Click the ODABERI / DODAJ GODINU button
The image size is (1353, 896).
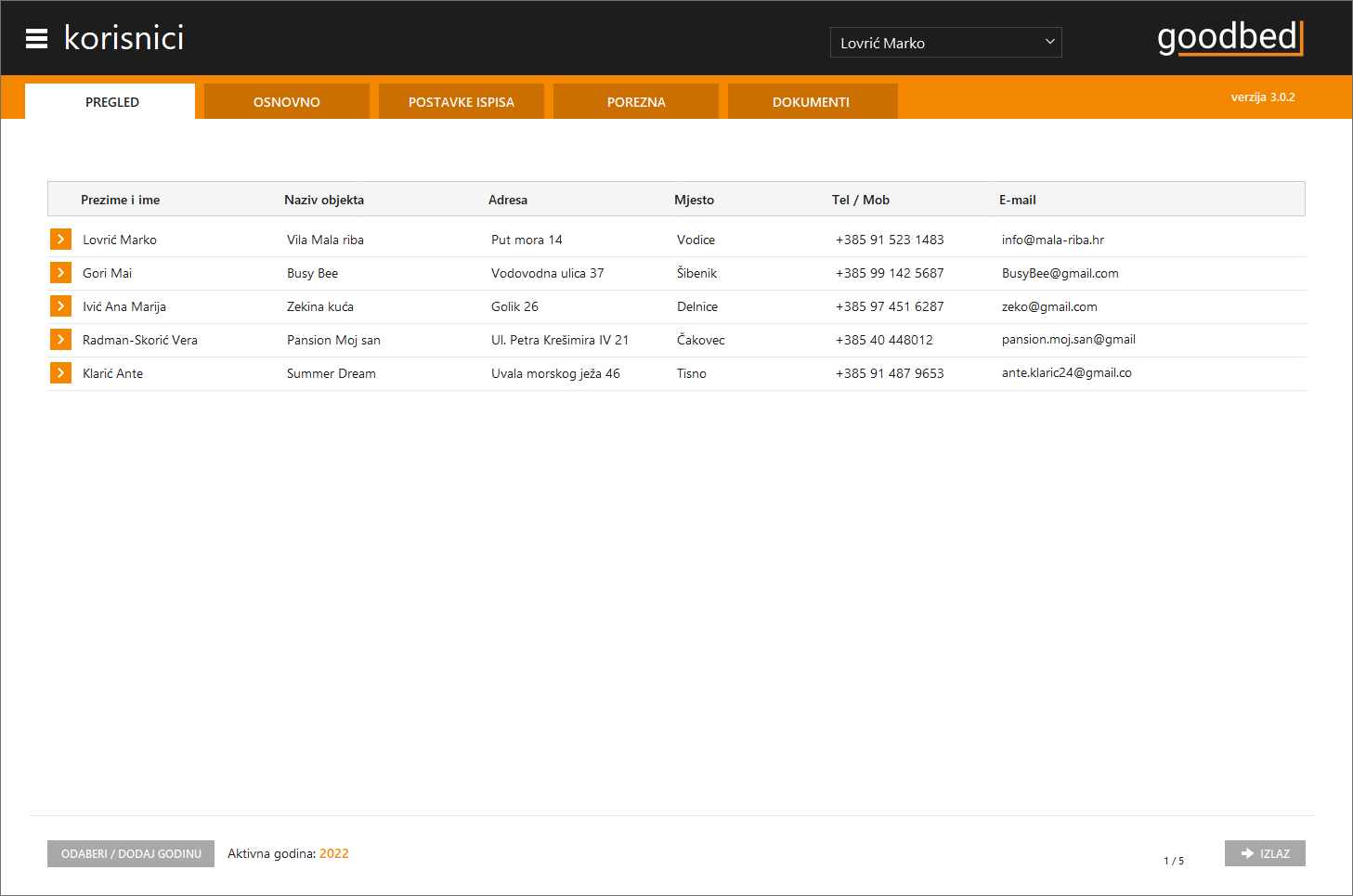coord(131,853)
